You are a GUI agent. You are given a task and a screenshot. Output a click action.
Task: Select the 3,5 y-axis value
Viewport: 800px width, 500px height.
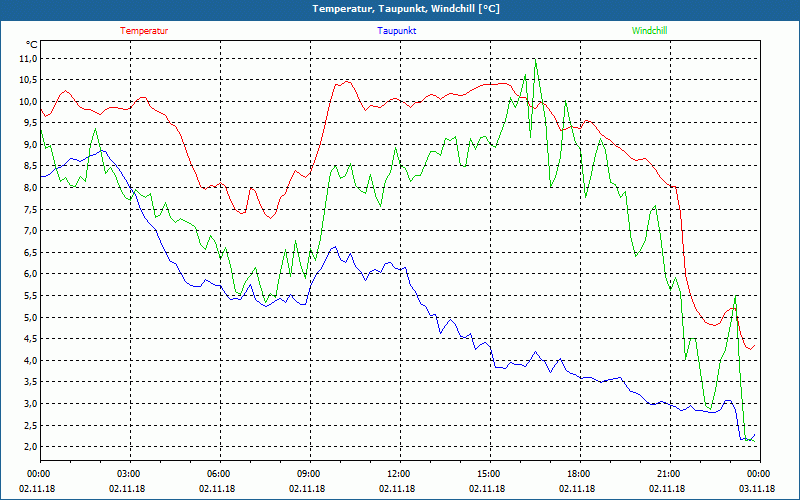click(30, 382)
